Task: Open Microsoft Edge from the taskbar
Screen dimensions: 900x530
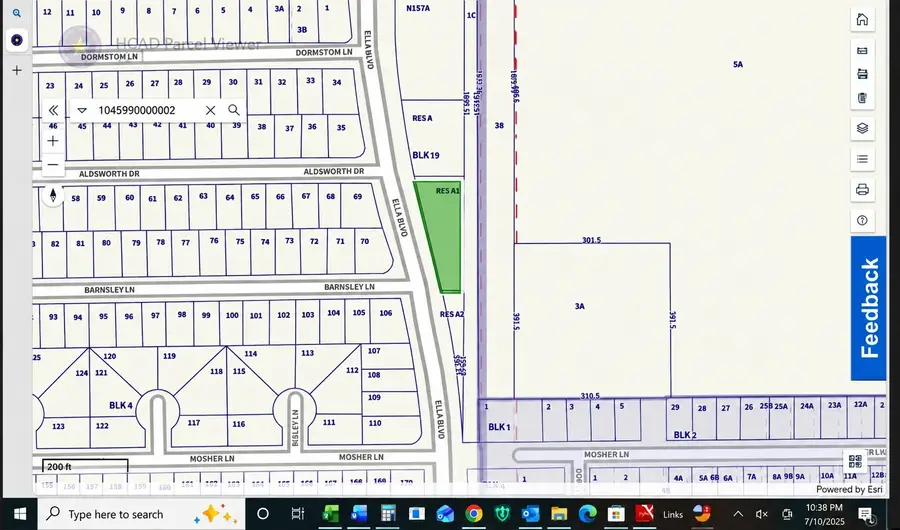Action: [x=587, y=514]
